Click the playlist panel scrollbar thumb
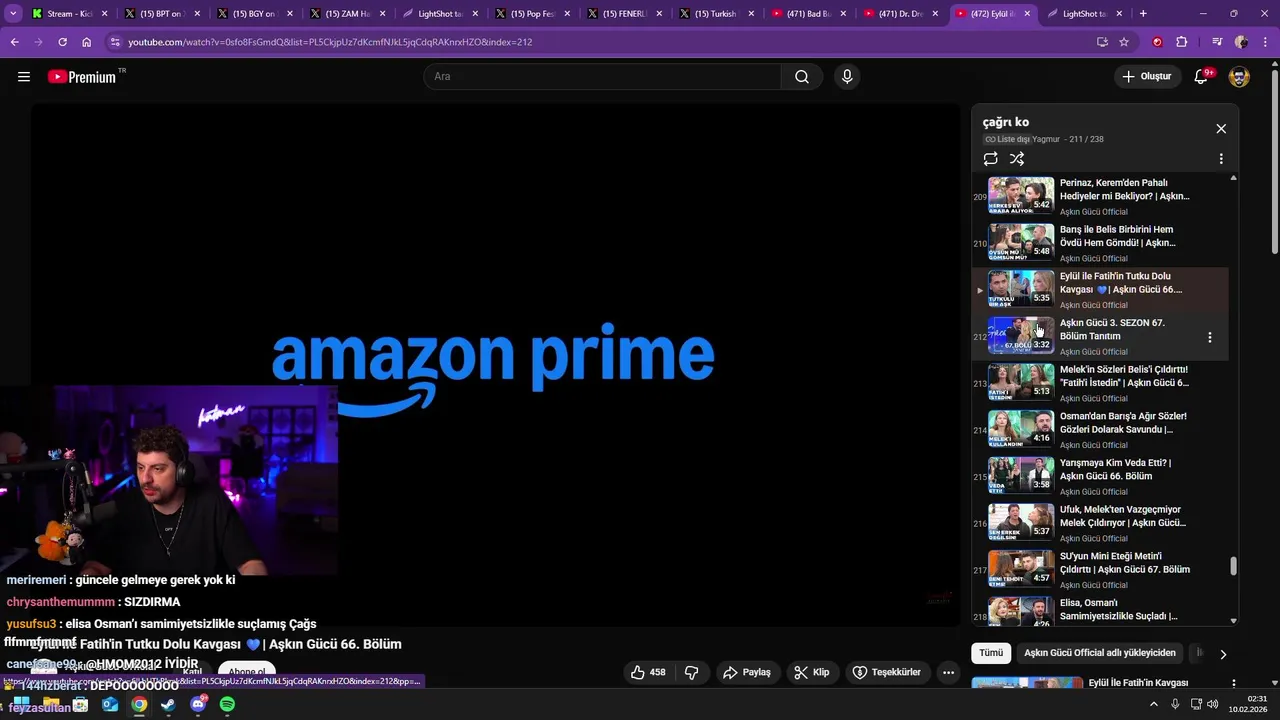The height and width of the screenshot is (720, 1280). click(x=1233, y=566)
